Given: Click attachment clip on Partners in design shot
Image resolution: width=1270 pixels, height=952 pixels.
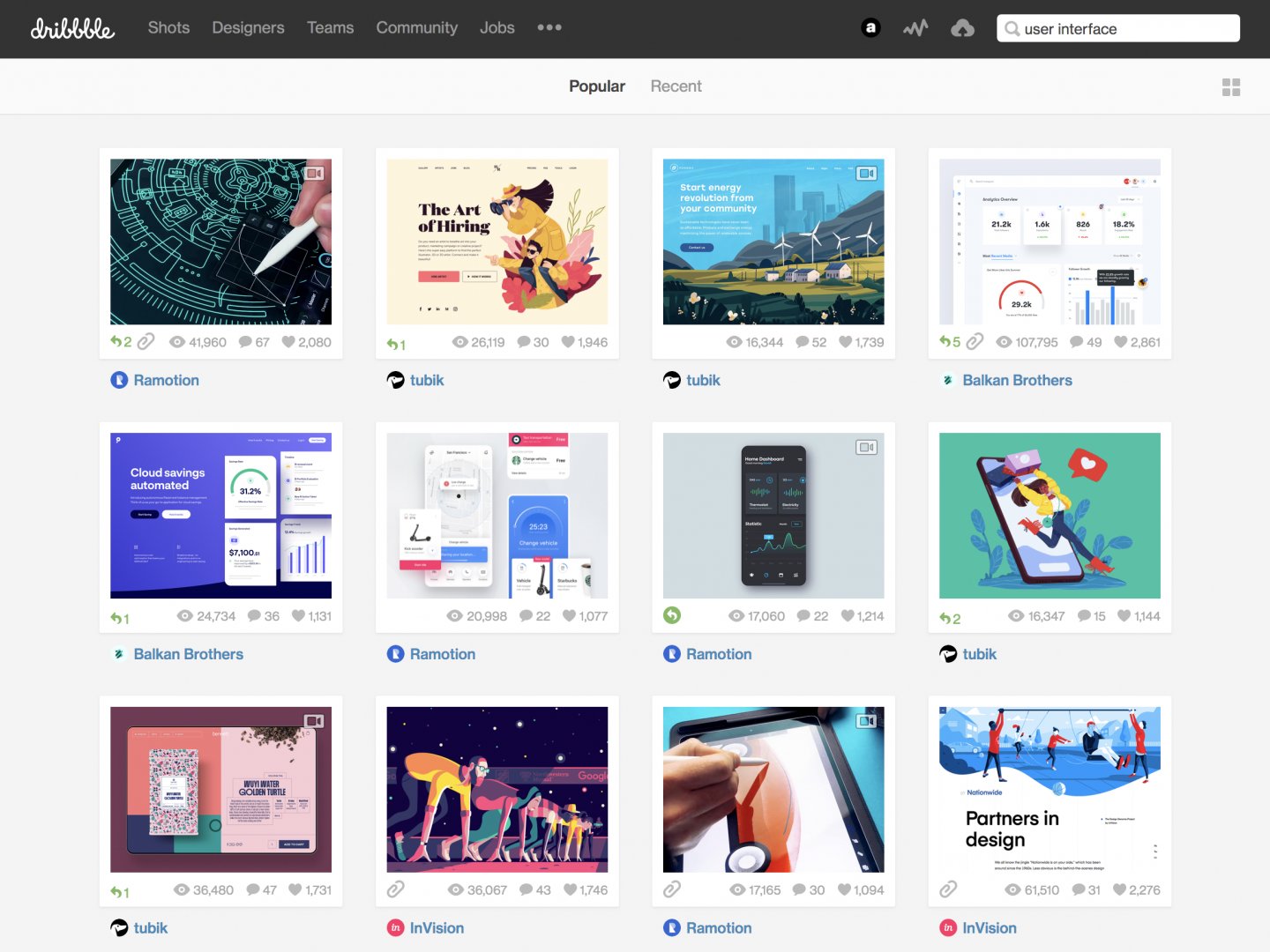Looking at the screenshot, I should (948, 889).
